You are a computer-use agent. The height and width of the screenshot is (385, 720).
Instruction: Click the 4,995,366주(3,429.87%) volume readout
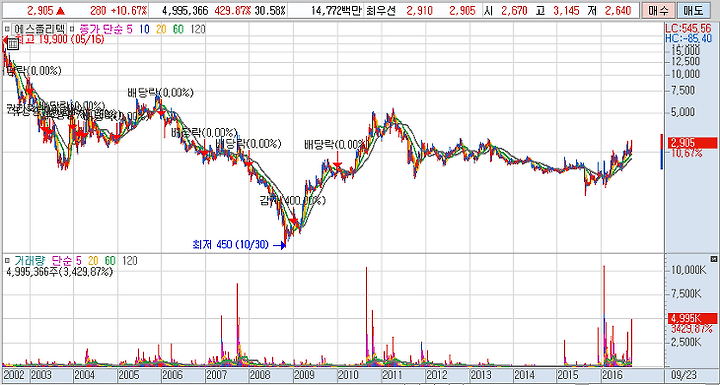coord(60,271)
